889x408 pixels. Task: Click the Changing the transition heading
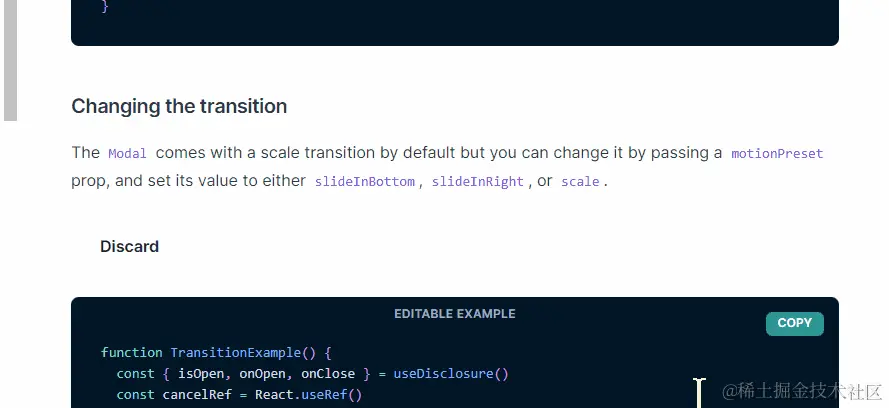point(179,106)
